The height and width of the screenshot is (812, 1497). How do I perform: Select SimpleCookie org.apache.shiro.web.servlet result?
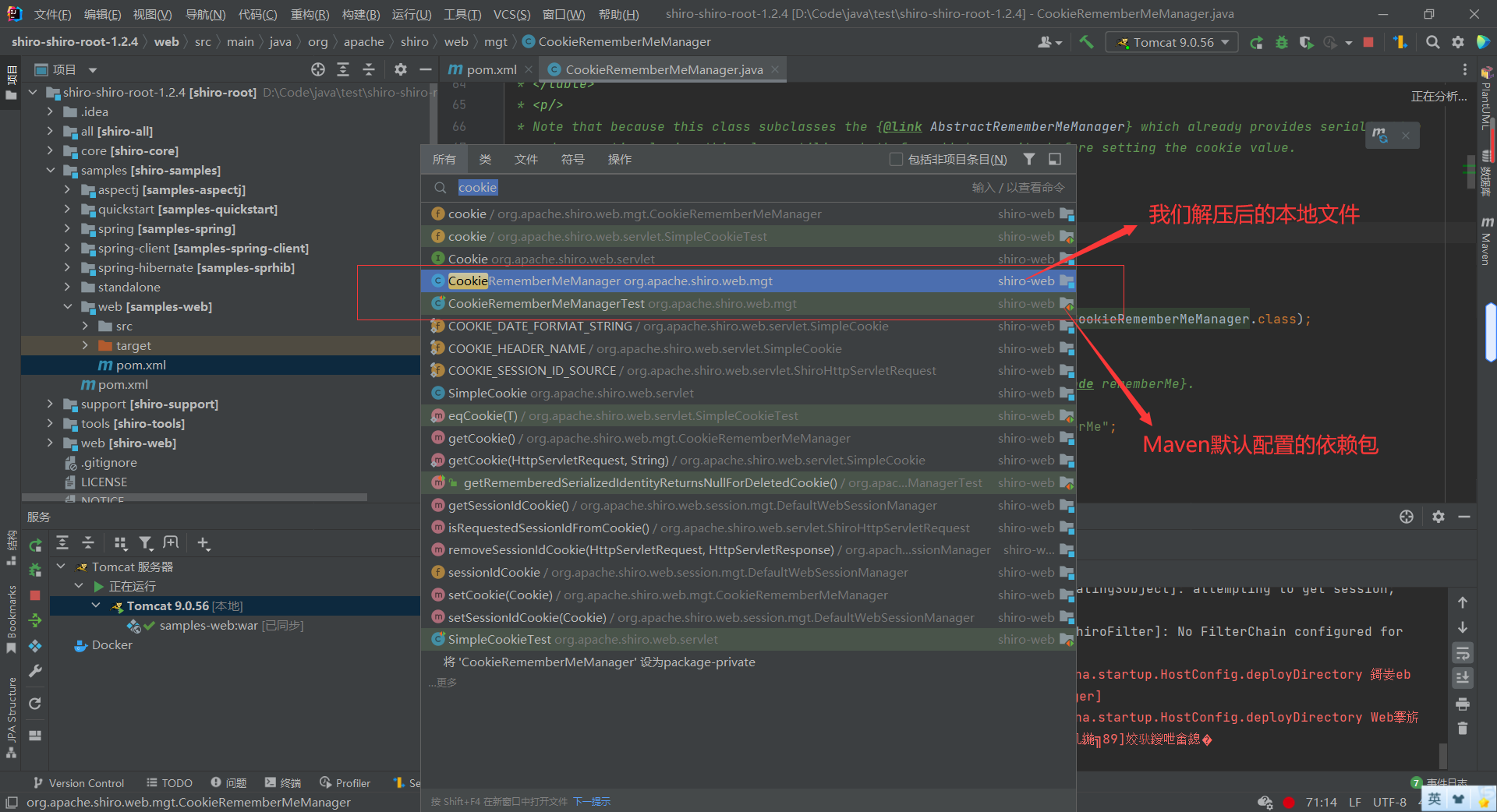[x=748, y=393]
